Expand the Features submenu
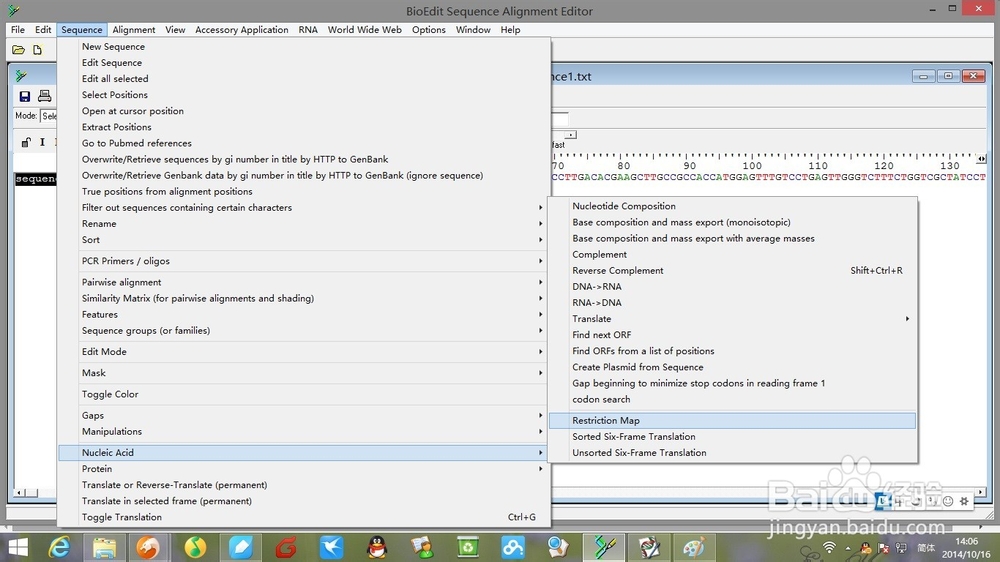Image resolution: width=1000 pixels, height=562 pixels. pos(304,314)
